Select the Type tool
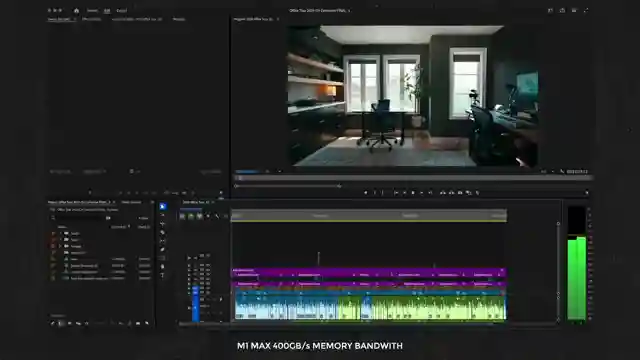Screen dimensions: 640x360 pyautogui.click(x=163, y=275)
